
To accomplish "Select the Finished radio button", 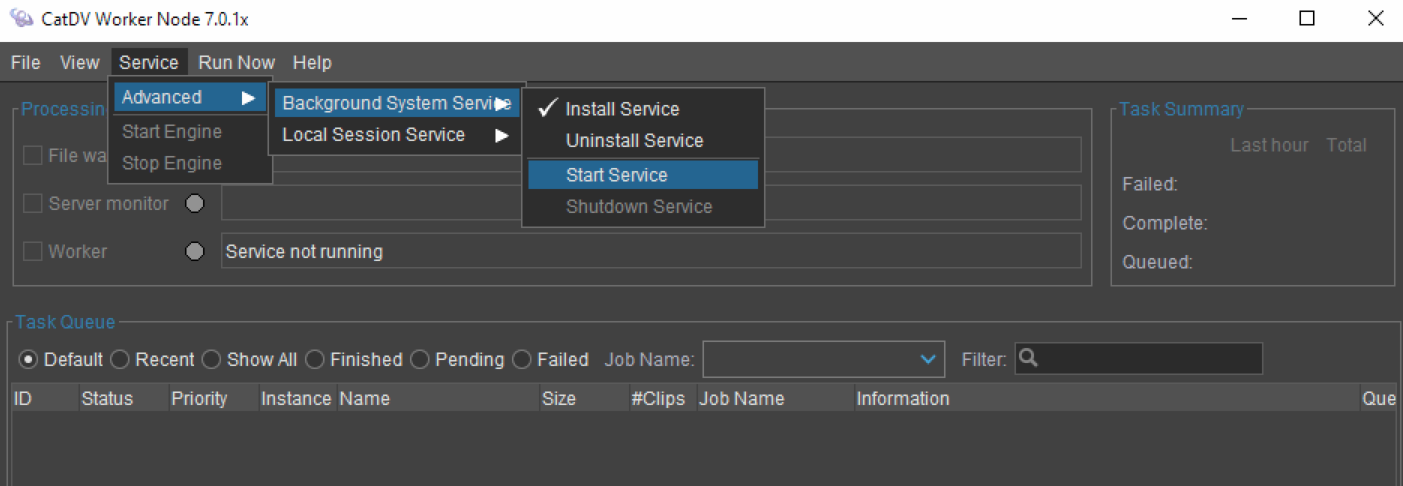I will pos(314,359).
